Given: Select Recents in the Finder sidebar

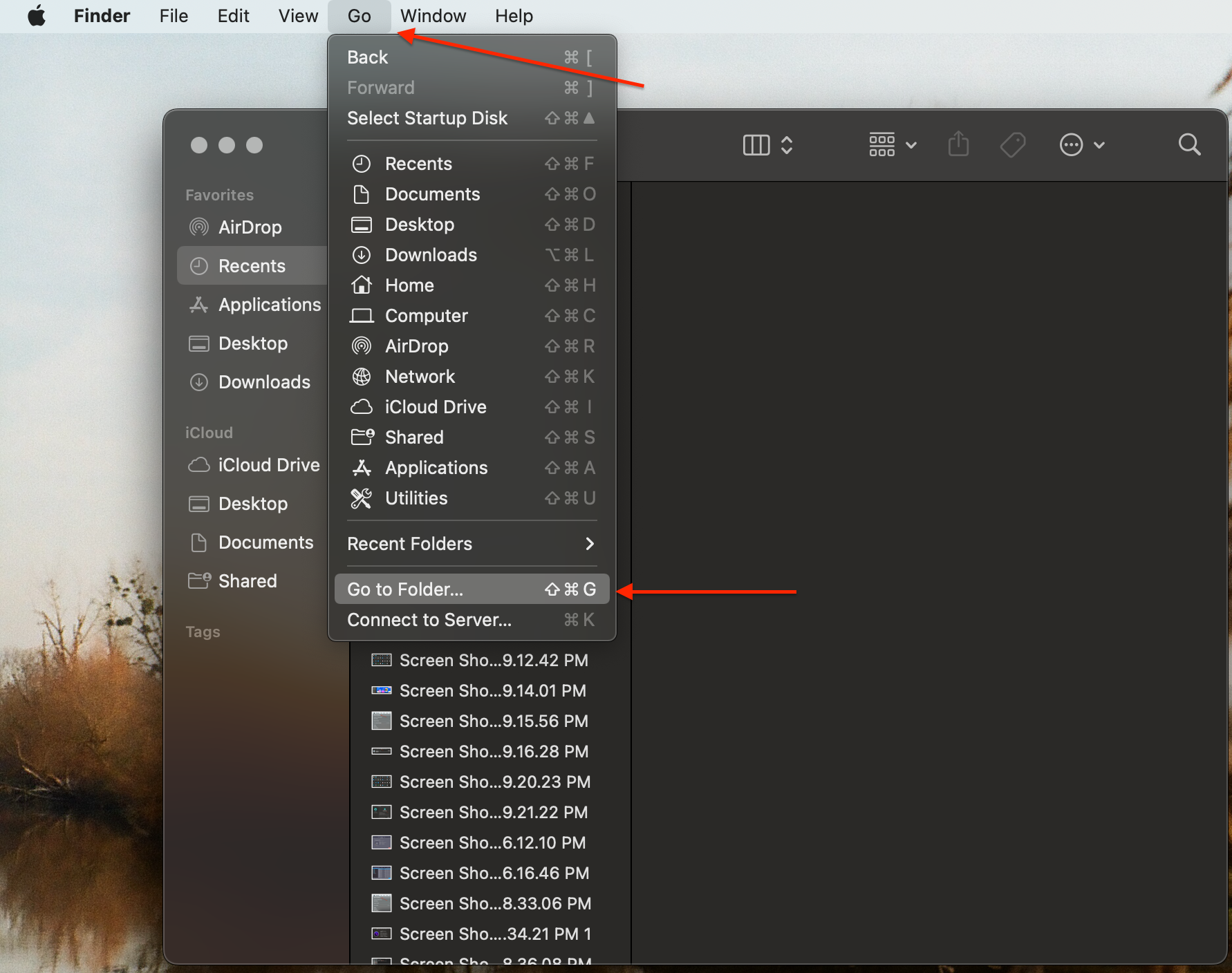Looking at the screenshot, I should click(x=252, y=266).
